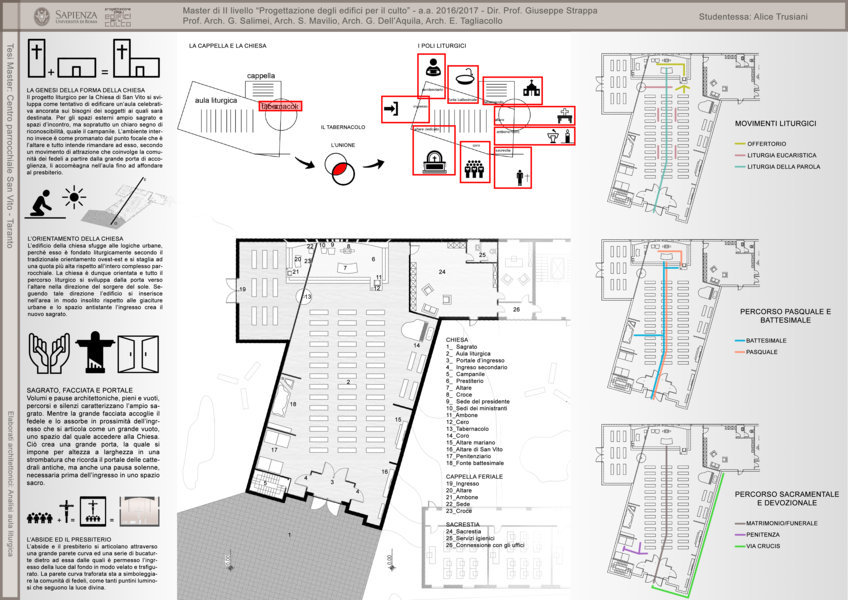
Task: Click the orange Pasquale legend line
Action: [x=739, y=352]
